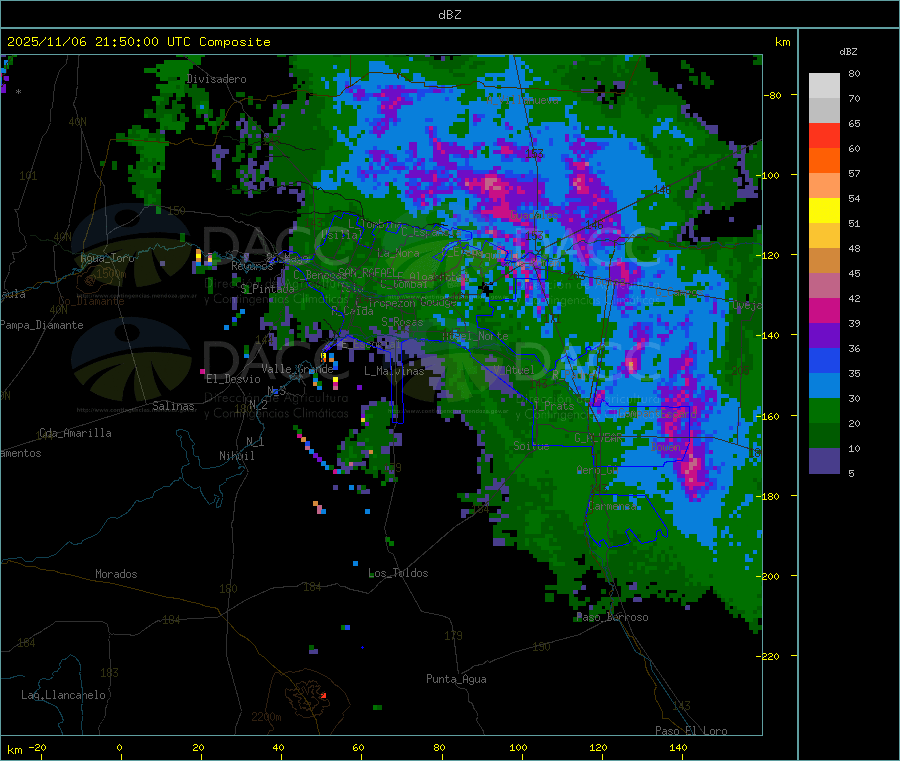The width and height of the screenshot is (900, 761).
Task: Select the Punta_Agua map label
Action: pos(456,679)
